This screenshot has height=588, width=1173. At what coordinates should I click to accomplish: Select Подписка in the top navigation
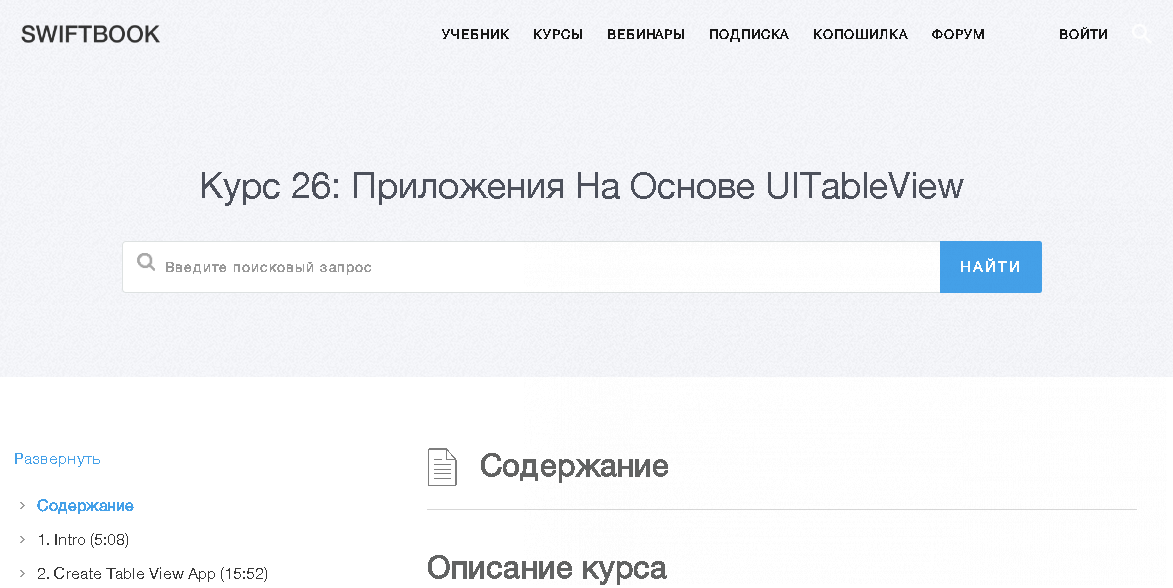pos(749,34)
